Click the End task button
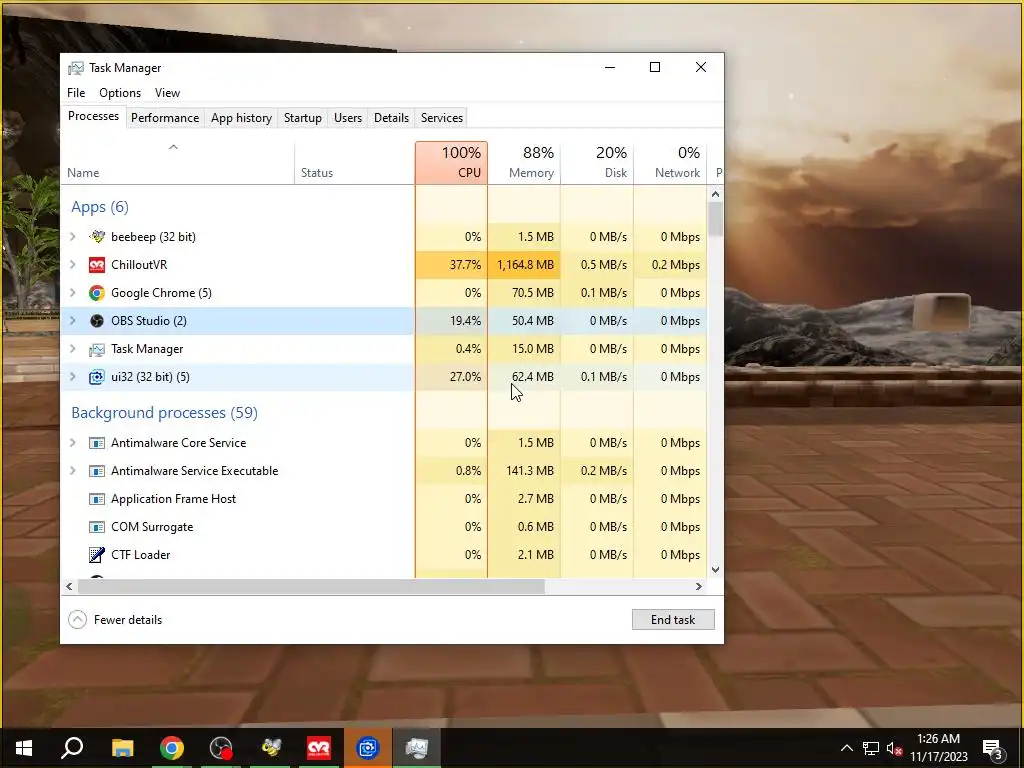The width and height of the screenshot is (1024, 768). pos(673,620)
